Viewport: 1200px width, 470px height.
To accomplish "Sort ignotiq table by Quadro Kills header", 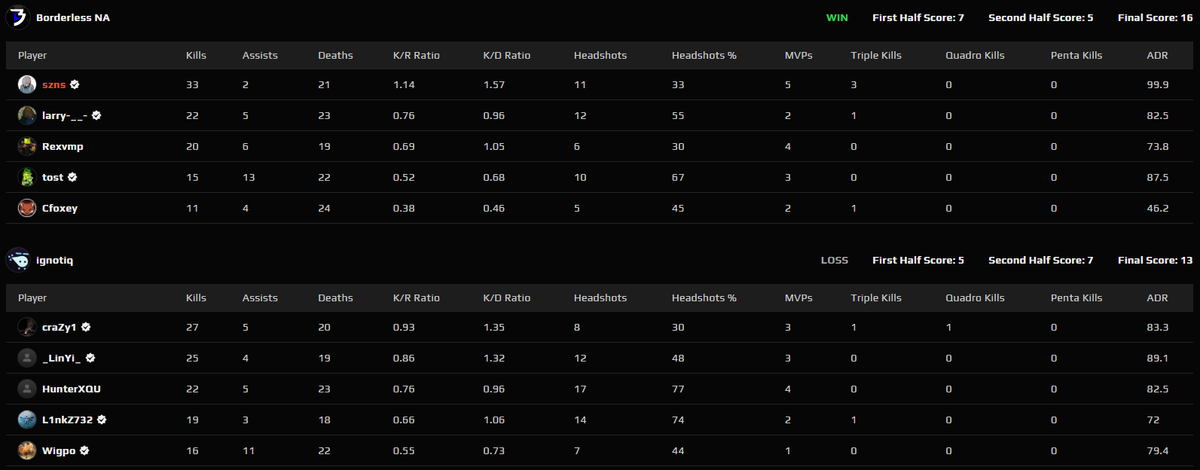I will pyautogui.click(x=975, y=298).
